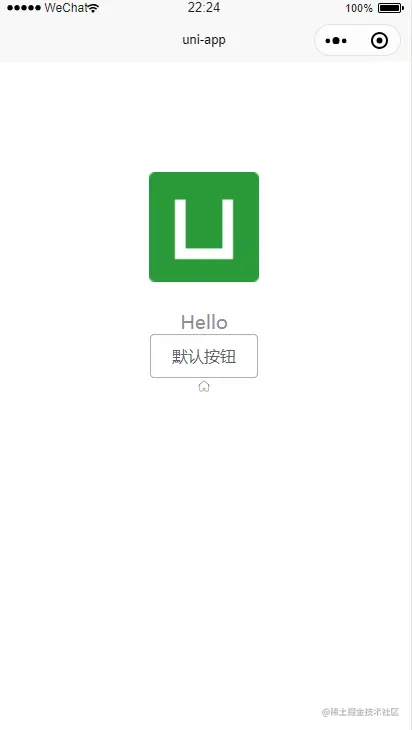Viewport: 412px width, 730px height.
Task: Tap the small home icon below button
Action: pos(204,386)
